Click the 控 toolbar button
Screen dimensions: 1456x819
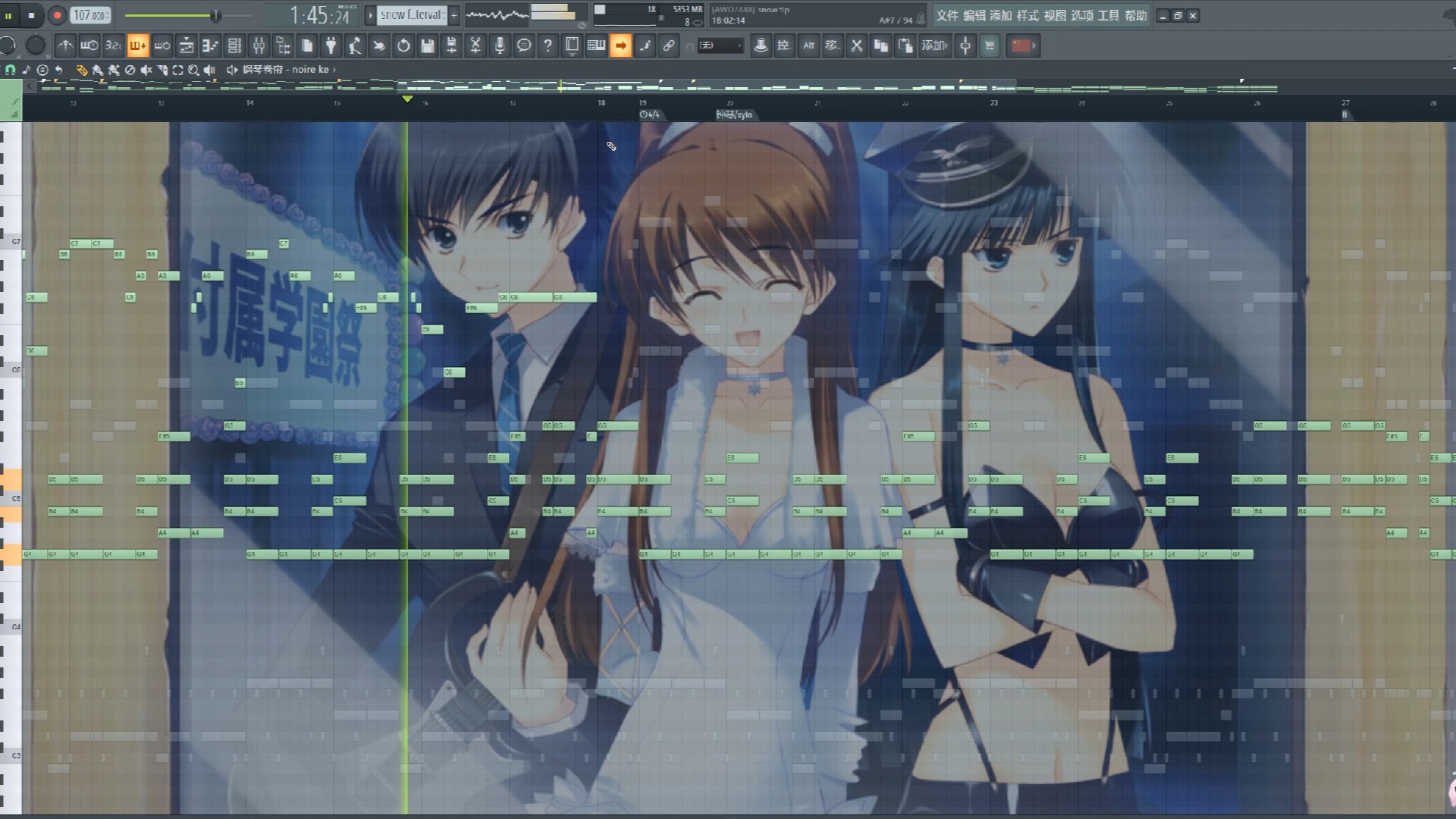[784, 46]
